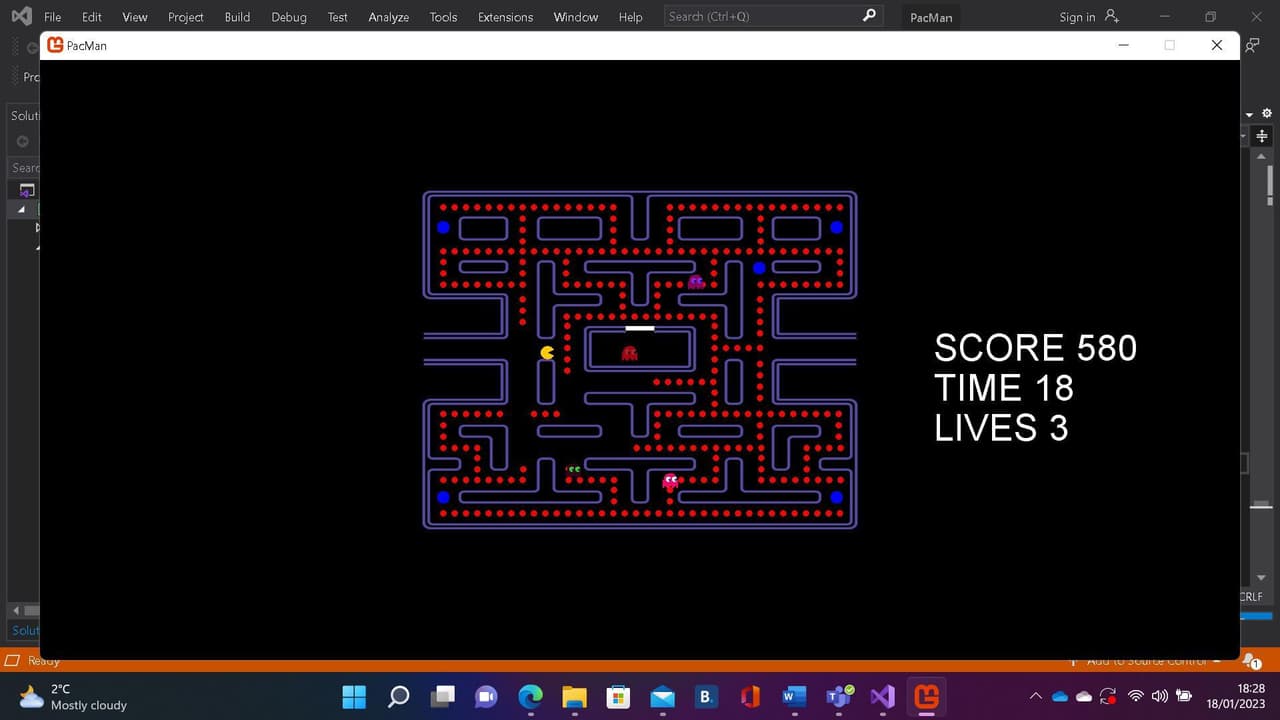The image size is (1280, 720).
Task: Select the solution node in Solution Explorer
Action: click(27, 190)
